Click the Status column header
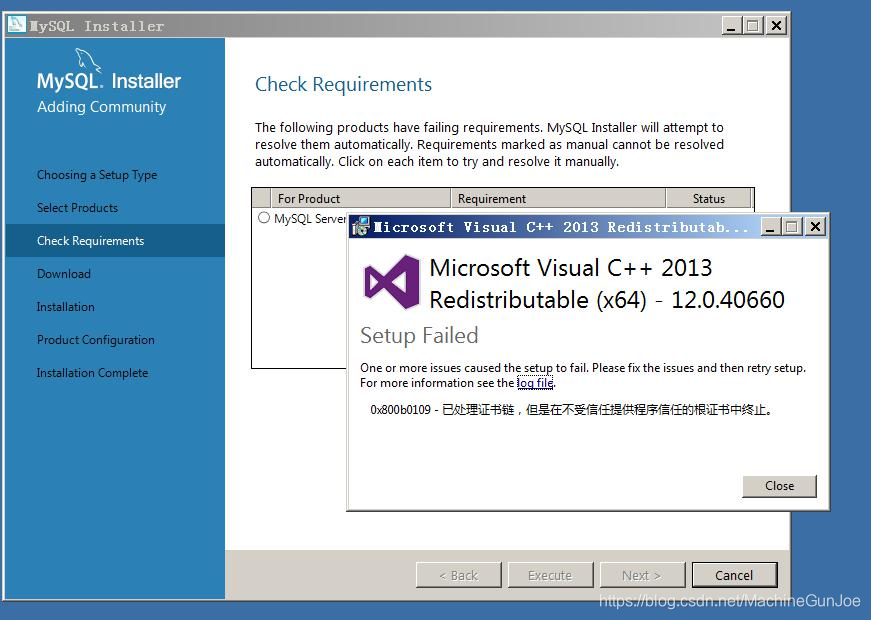 [708, 198]
